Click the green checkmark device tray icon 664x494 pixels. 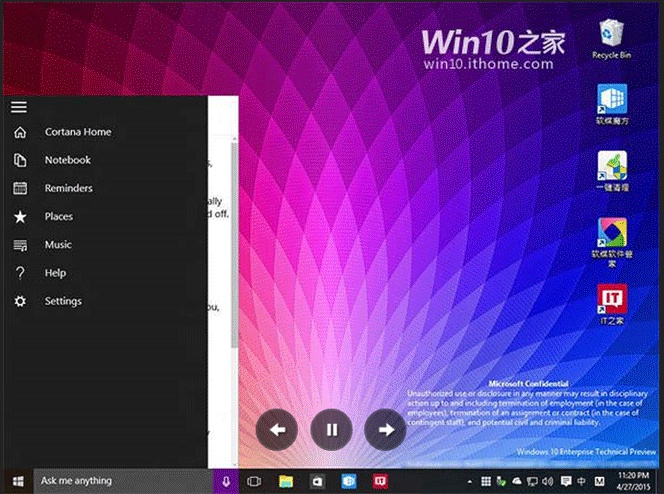pos(501,481)
